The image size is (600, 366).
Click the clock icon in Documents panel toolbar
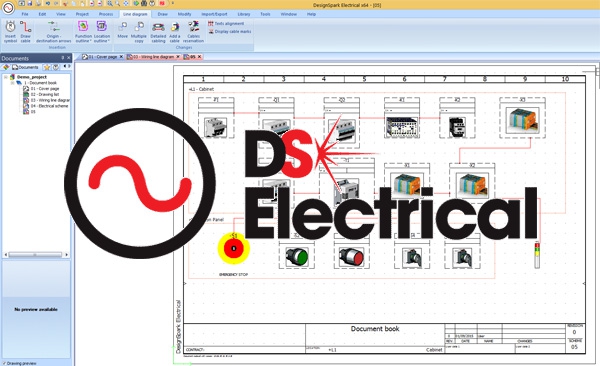pos(56,67)
